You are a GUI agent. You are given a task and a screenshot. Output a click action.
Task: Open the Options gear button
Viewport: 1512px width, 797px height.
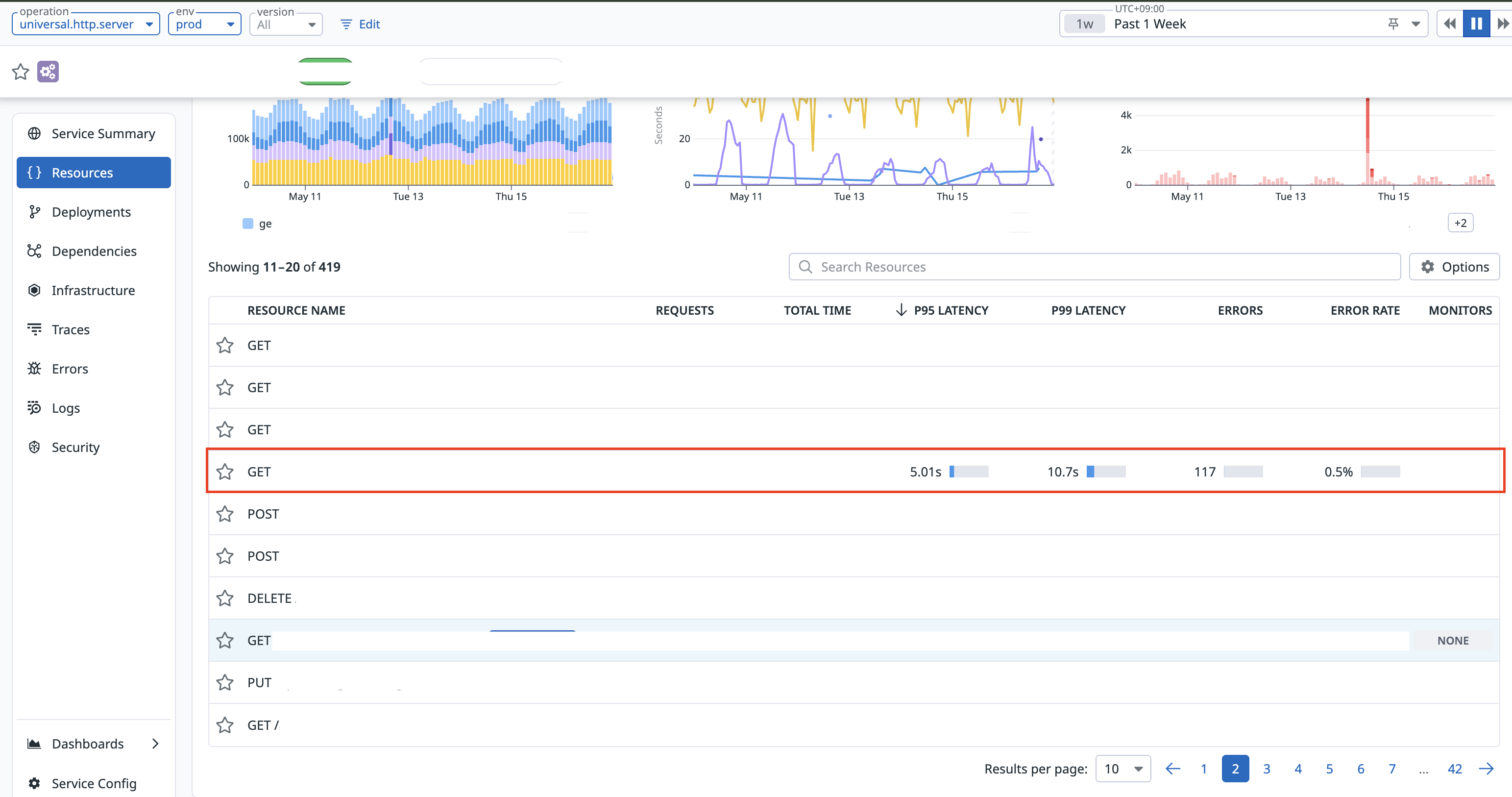[x=1454, y=267]
